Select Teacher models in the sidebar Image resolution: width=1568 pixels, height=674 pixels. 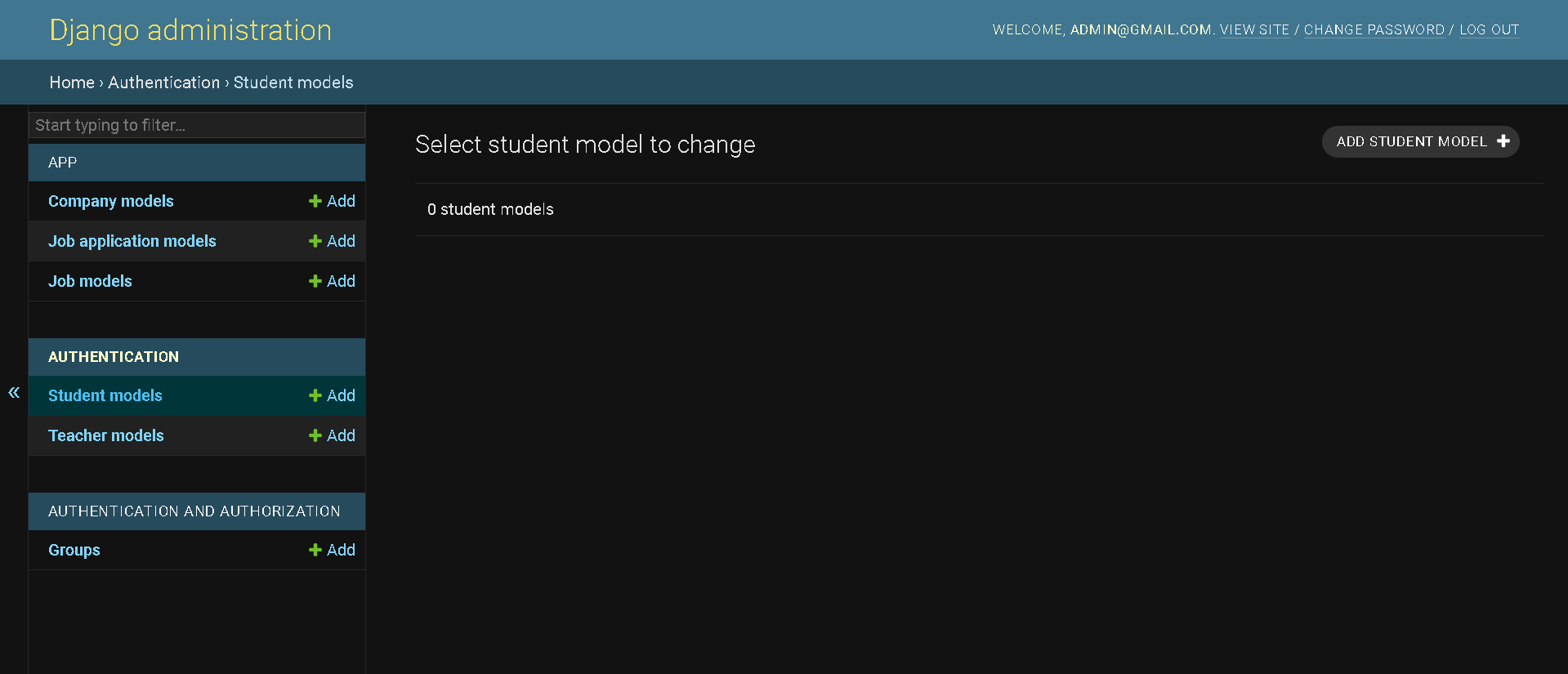point(106,435)
